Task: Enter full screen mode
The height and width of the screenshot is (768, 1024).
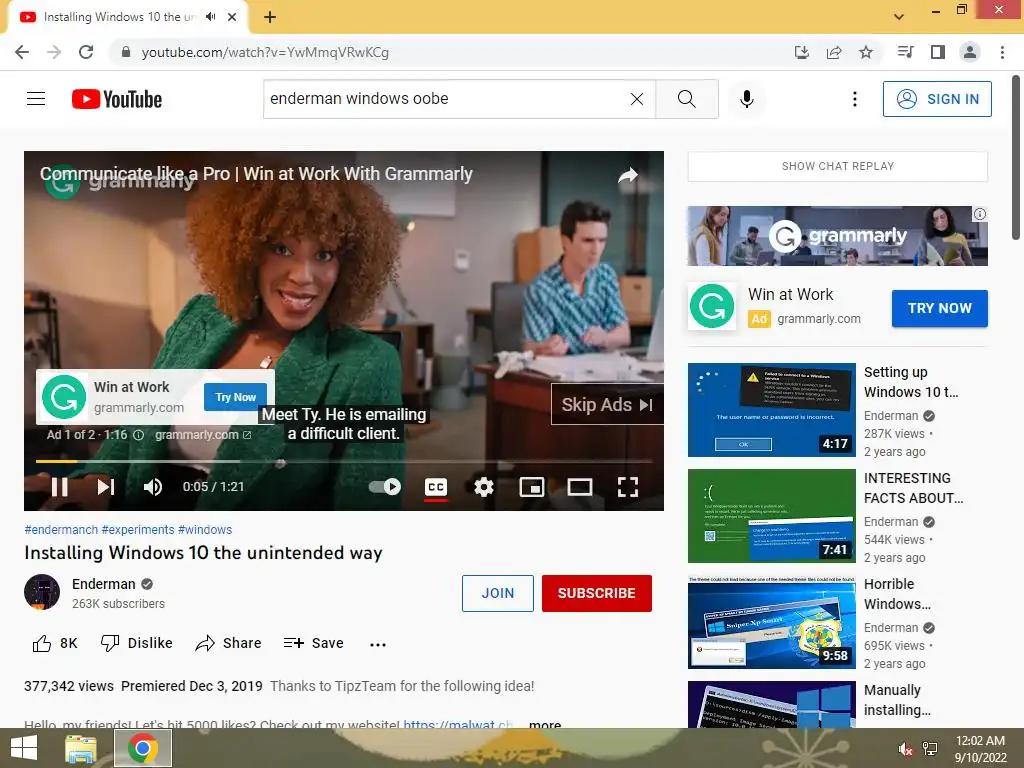Action: (628, 487)
